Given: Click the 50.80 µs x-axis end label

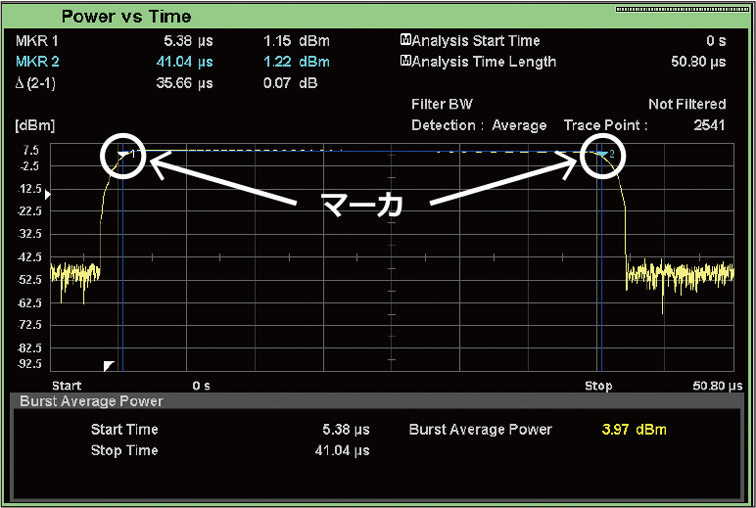Looking at the screenshot, I should (x=717, y=386).
